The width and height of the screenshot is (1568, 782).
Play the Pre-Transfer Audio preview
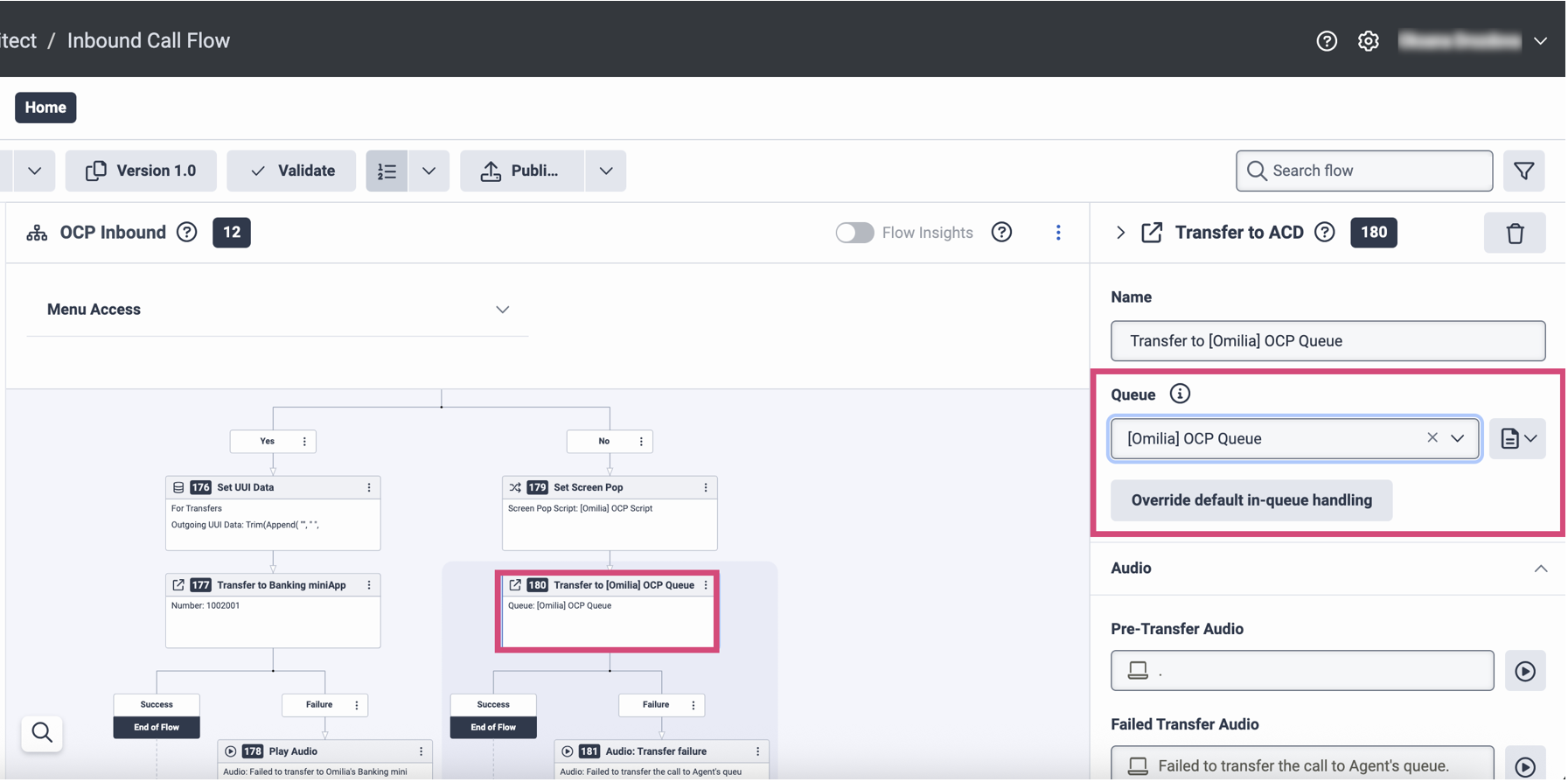coord(1524,671)
